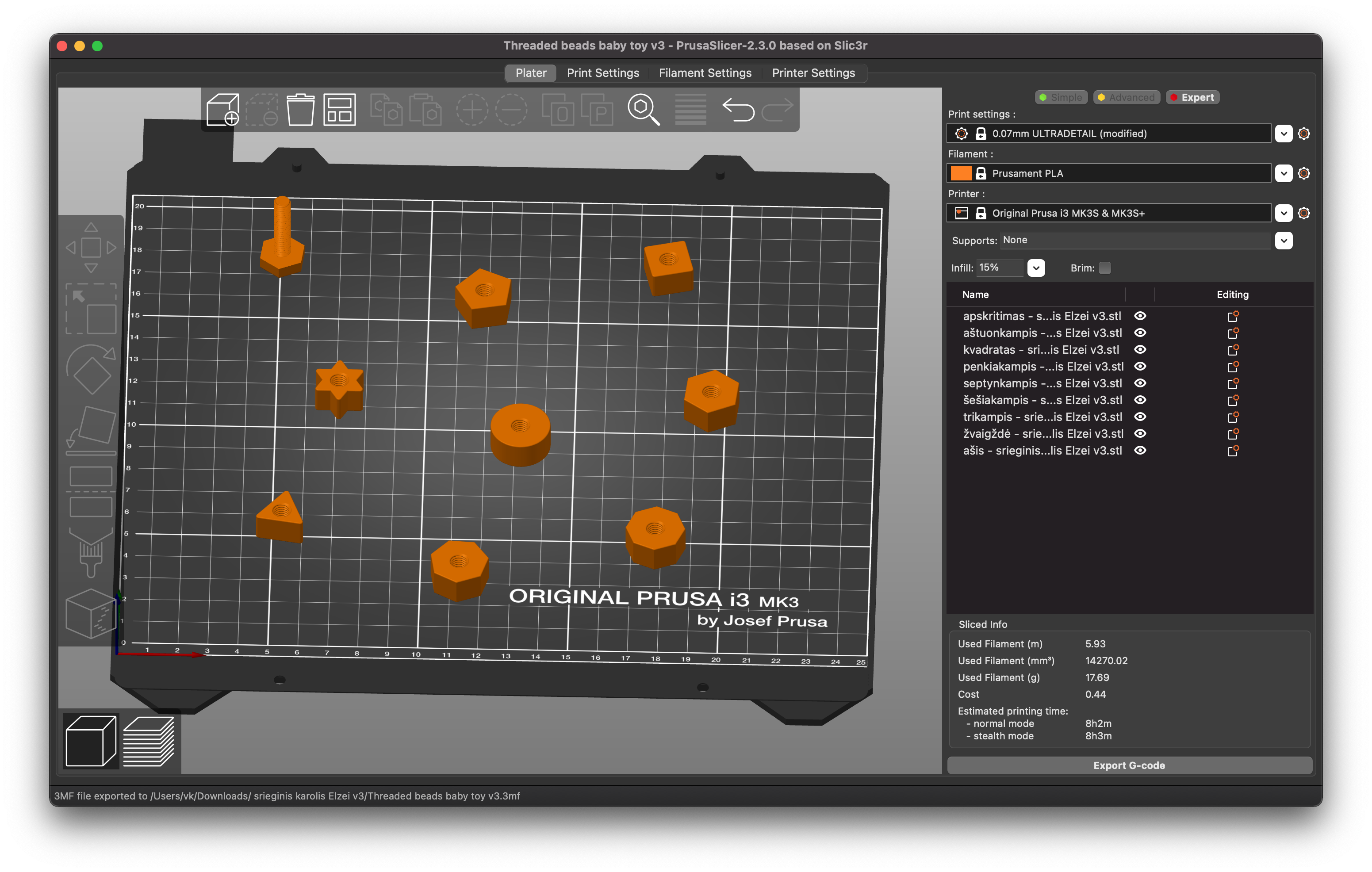Select the ašis object in the list
Screen dimensions: 1372x872
coord(1042,451)
